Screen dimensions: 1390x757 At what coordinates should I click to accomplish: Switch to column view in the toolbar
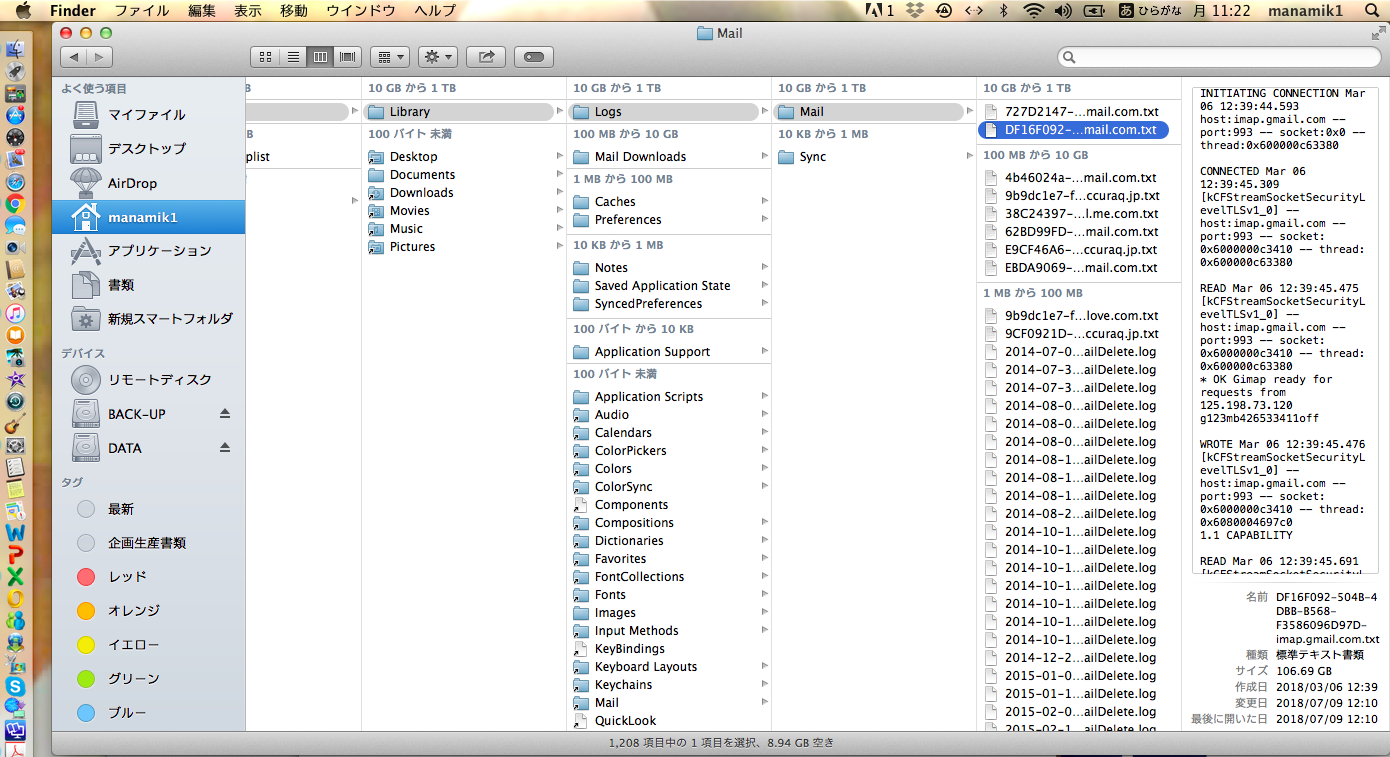click(320, 57)
